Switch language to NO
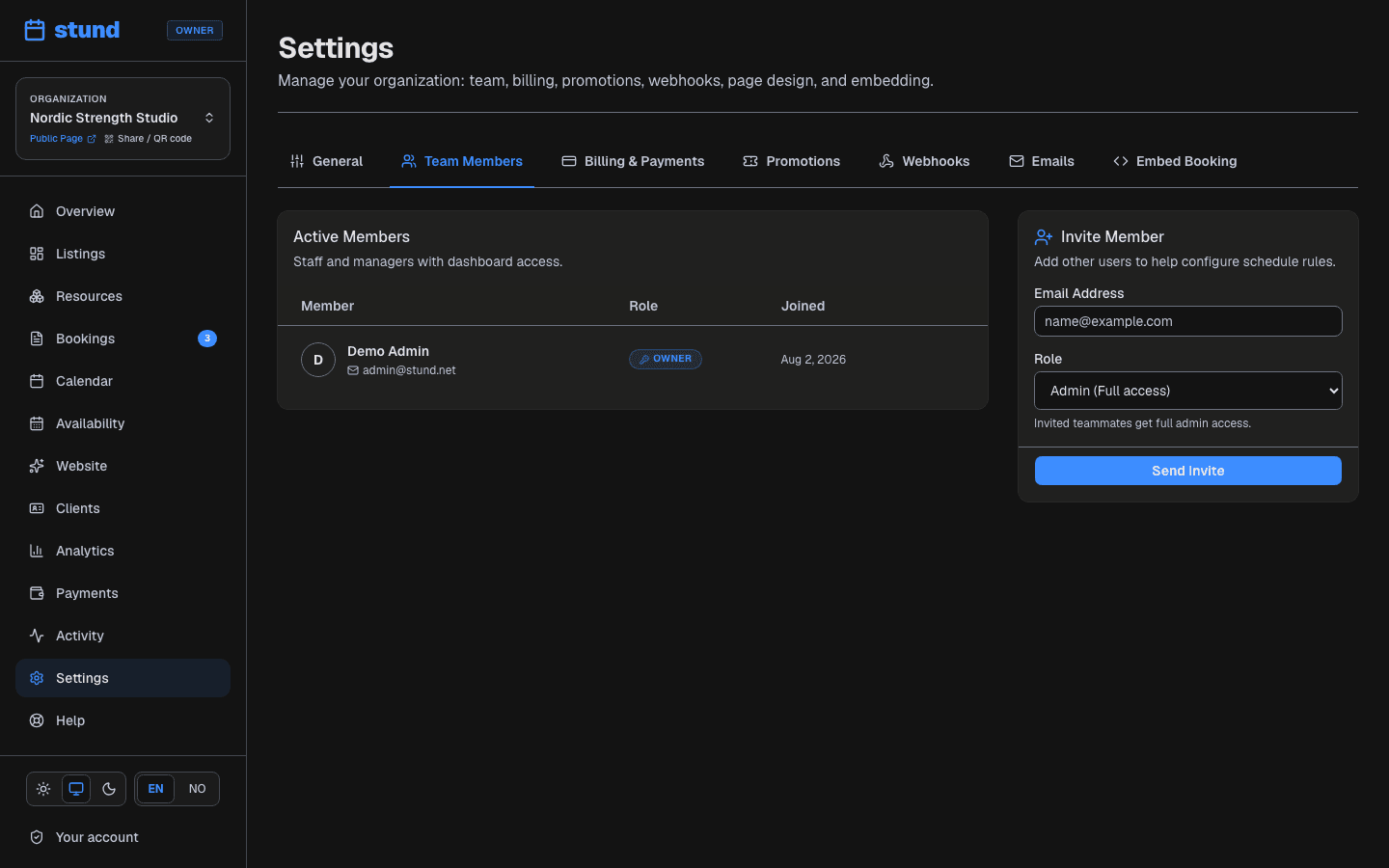 [197, 789]
